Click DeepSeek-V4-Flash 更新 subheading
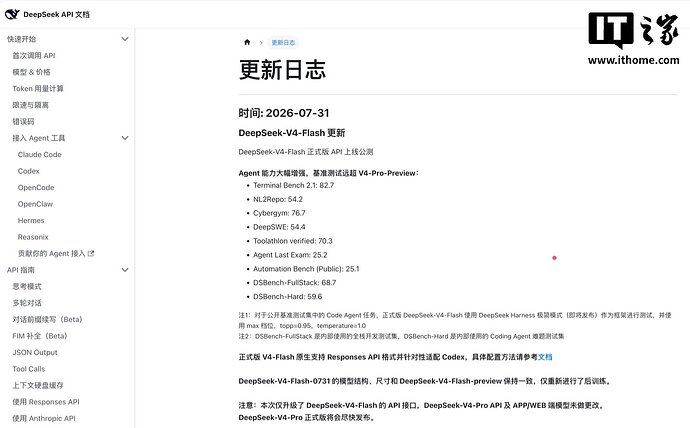The width and height of the screenshot is (690, 428). [292, 133]
